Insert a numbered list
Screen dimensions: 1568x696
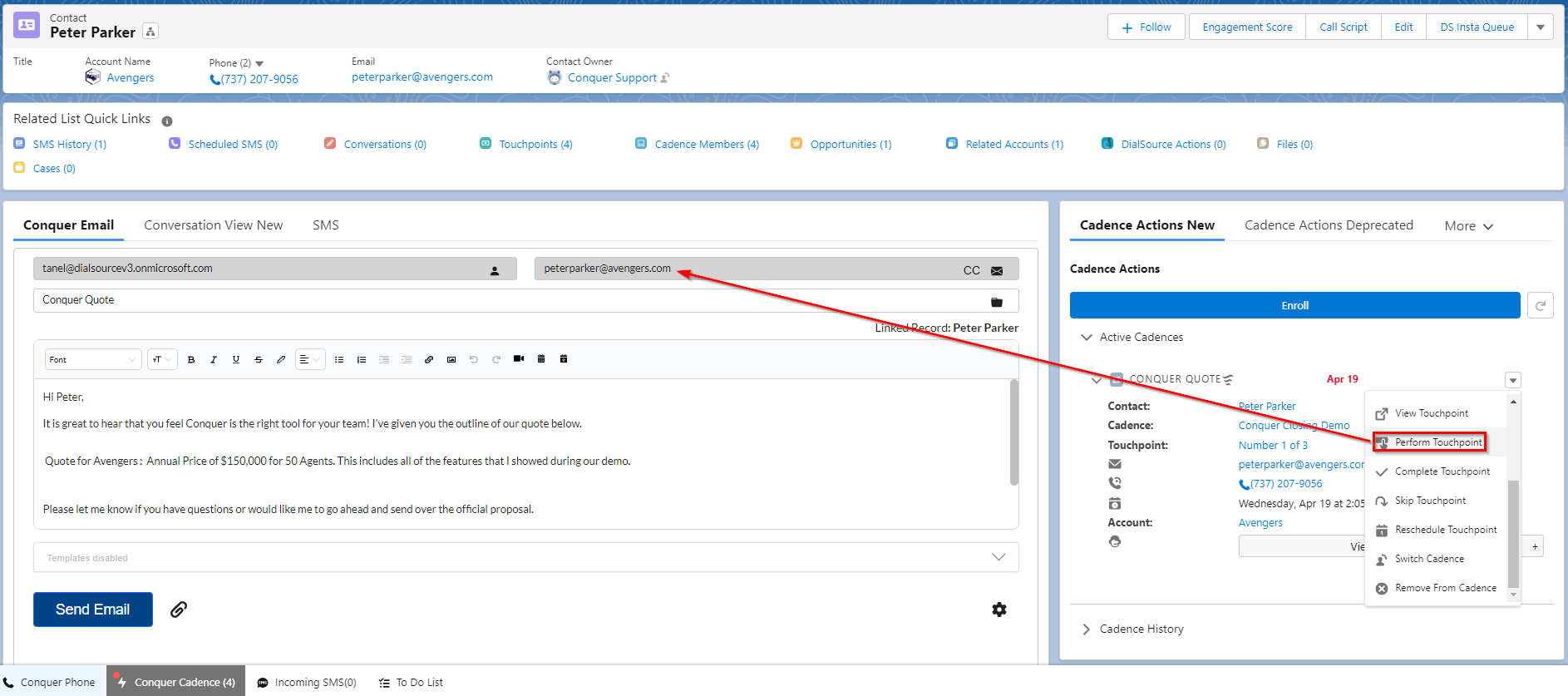[x=362, y=360]
